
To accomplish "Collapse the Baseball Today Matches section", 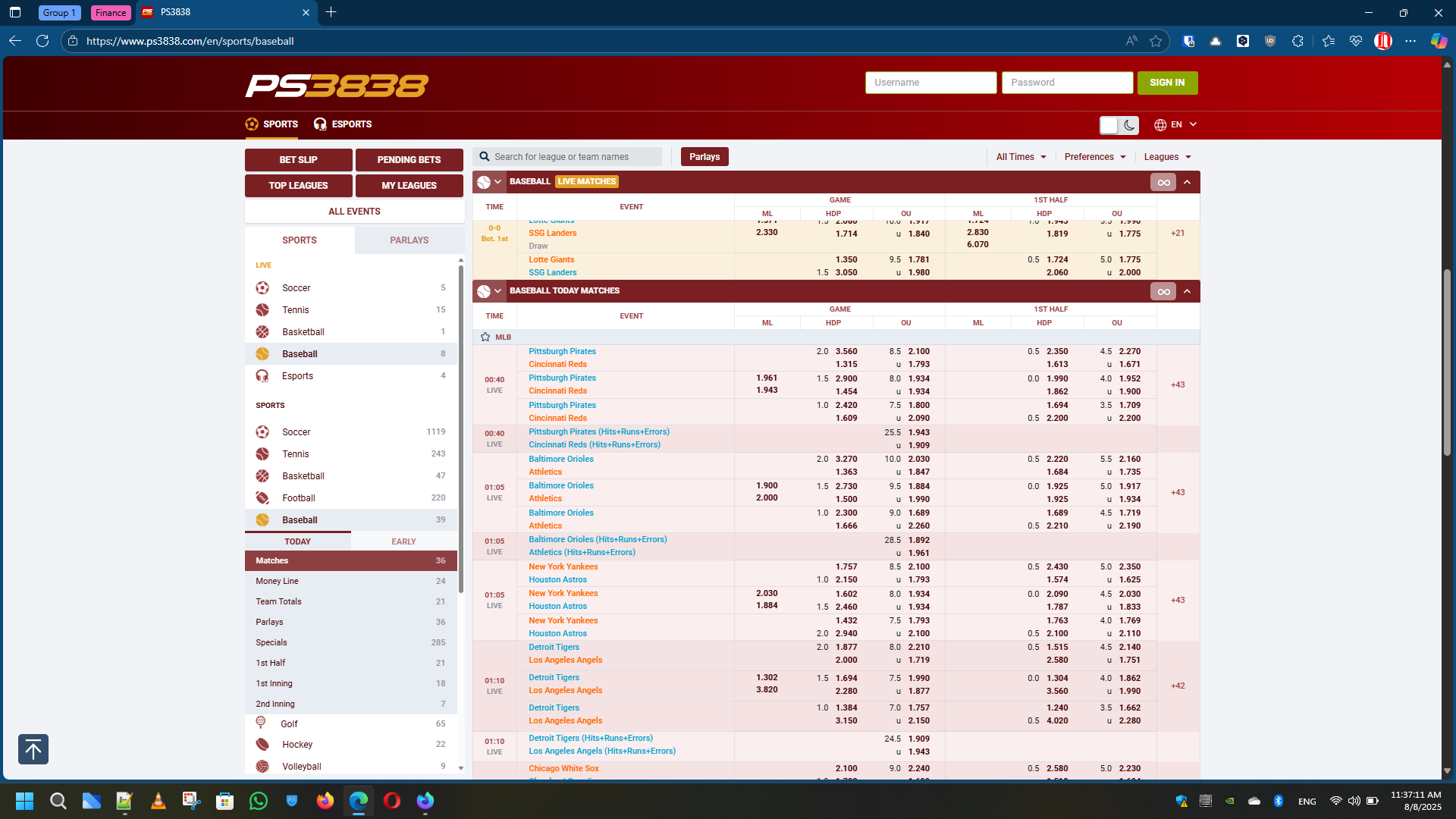I will [x=1188, y=291].
